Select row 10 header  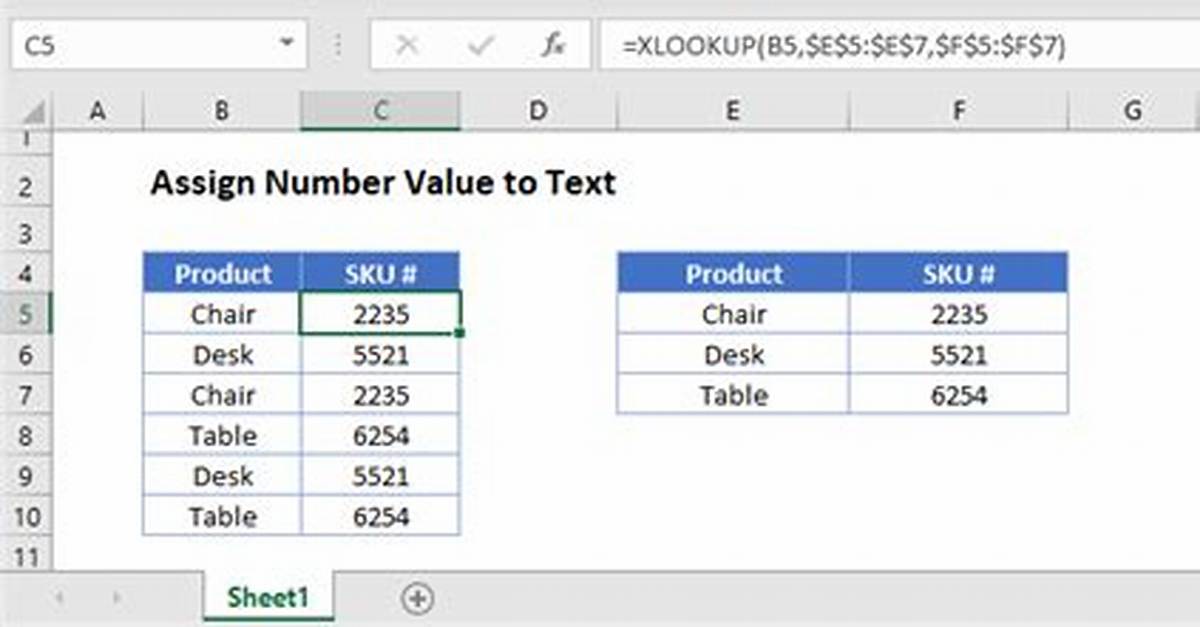26,516
